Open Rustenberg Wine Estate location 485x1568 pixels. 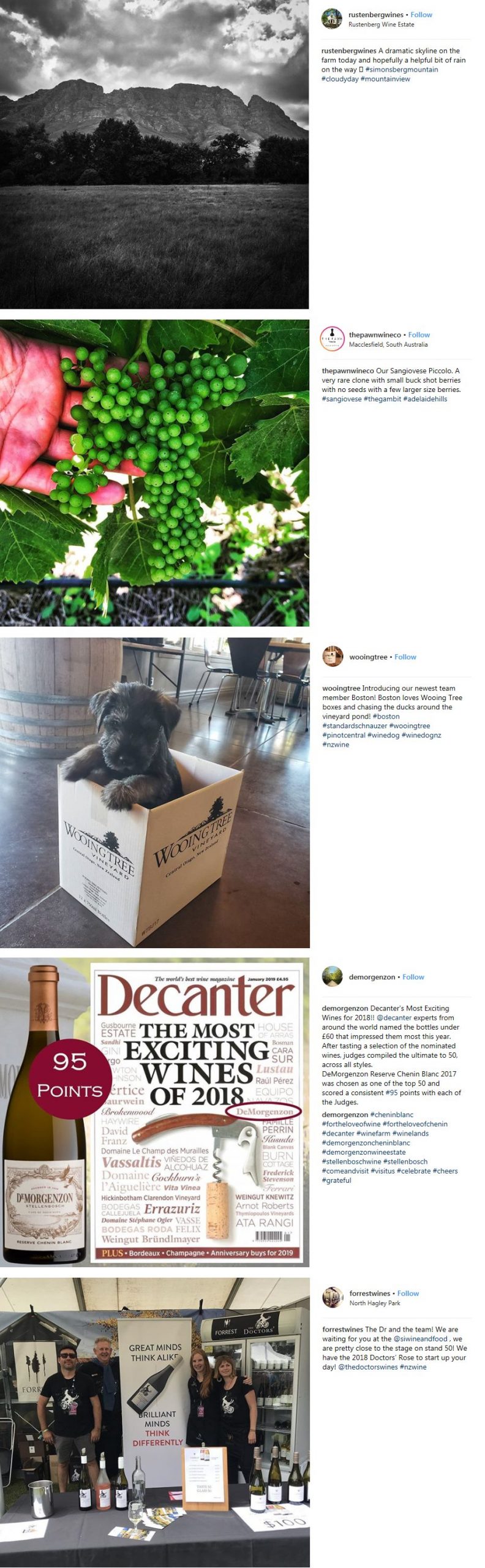point(381,24)
